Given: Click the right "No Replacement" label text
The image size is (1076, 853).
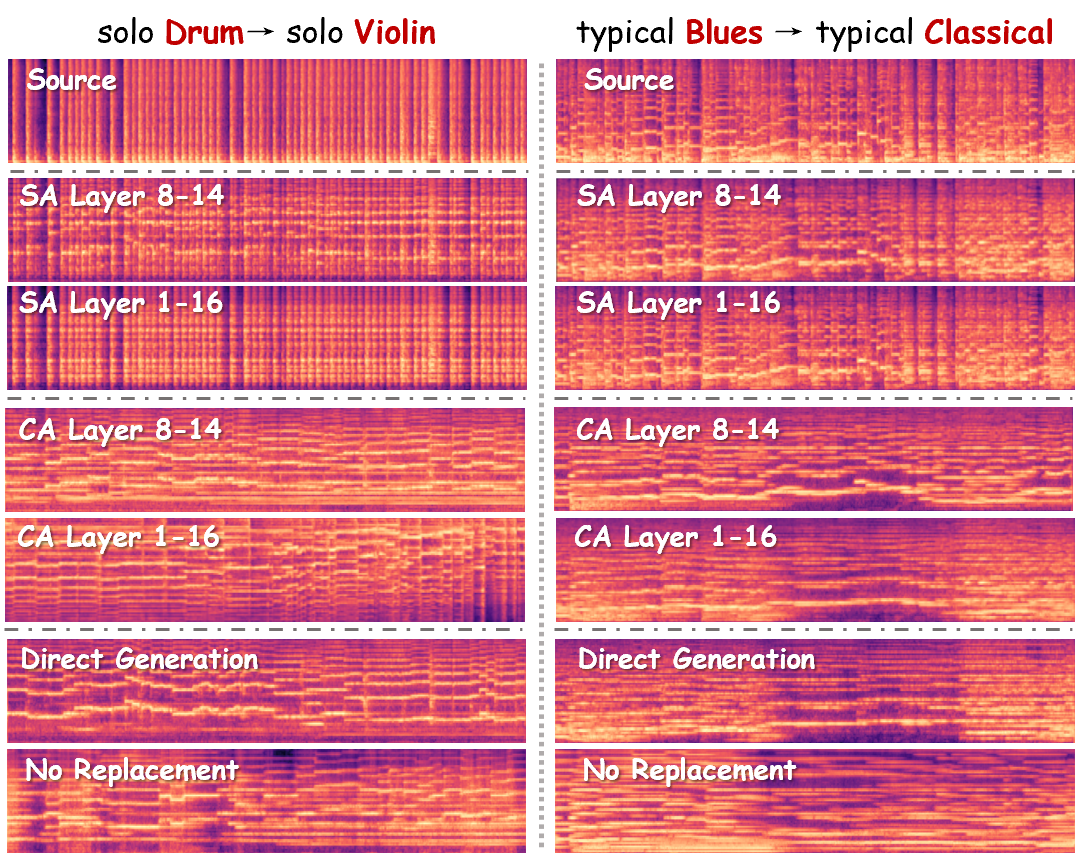Looking at the screenshot, I should pyautogui.click(x=689, y=771).
